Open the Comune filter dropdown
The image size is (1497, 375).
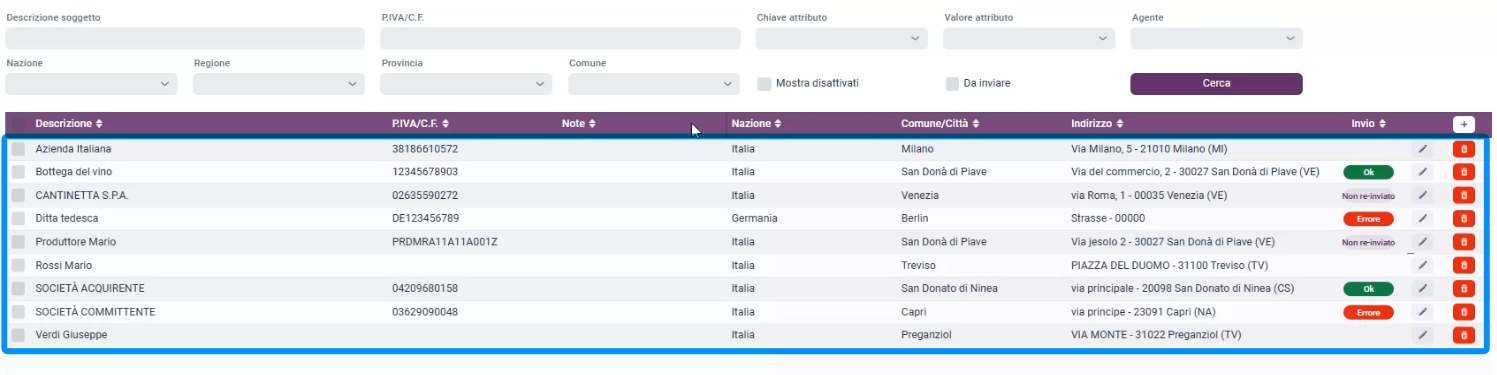click(654, 84)
